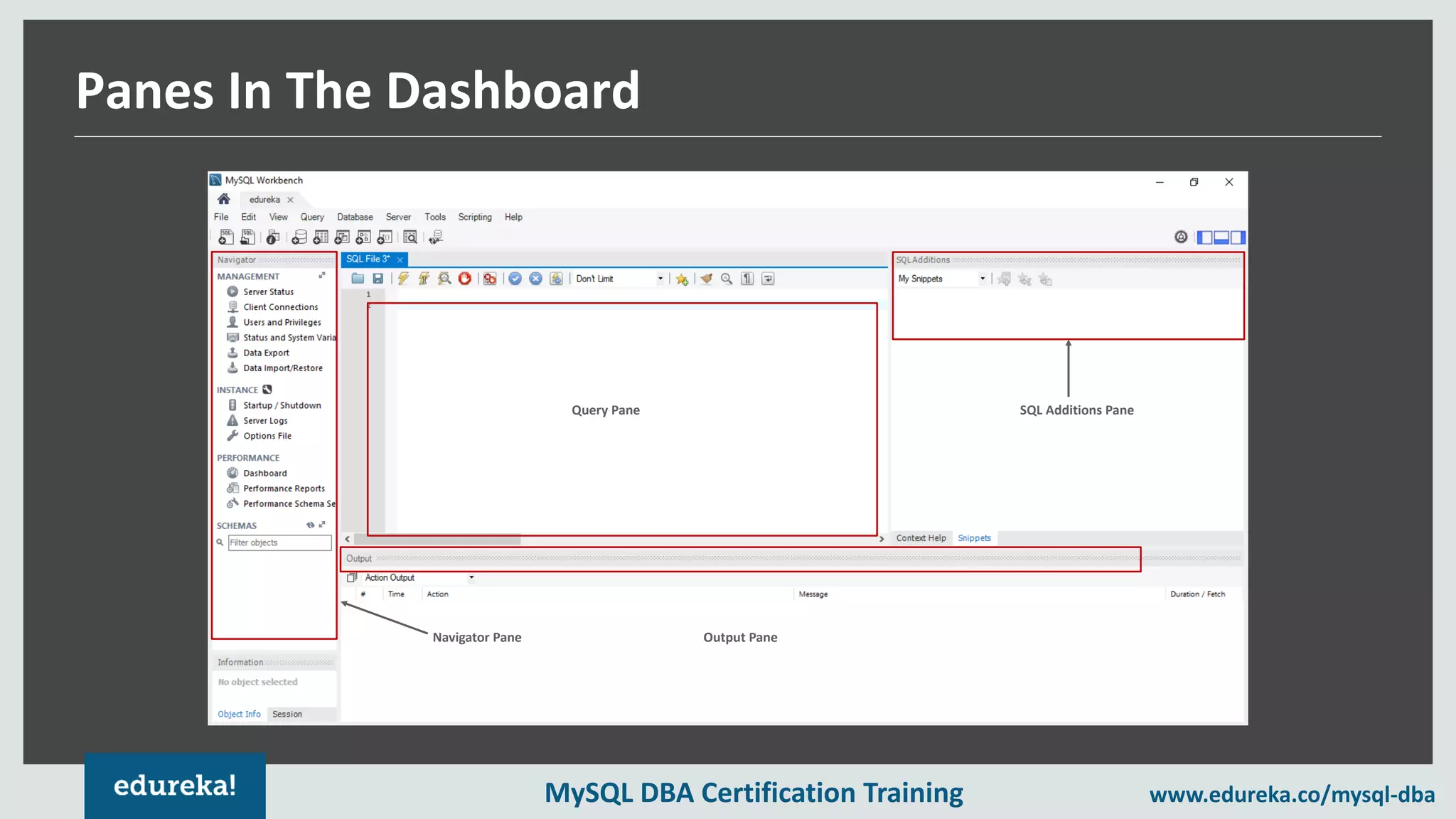Click the stop query execution icon
The image size is (1456, 819).
pos(465,279)
